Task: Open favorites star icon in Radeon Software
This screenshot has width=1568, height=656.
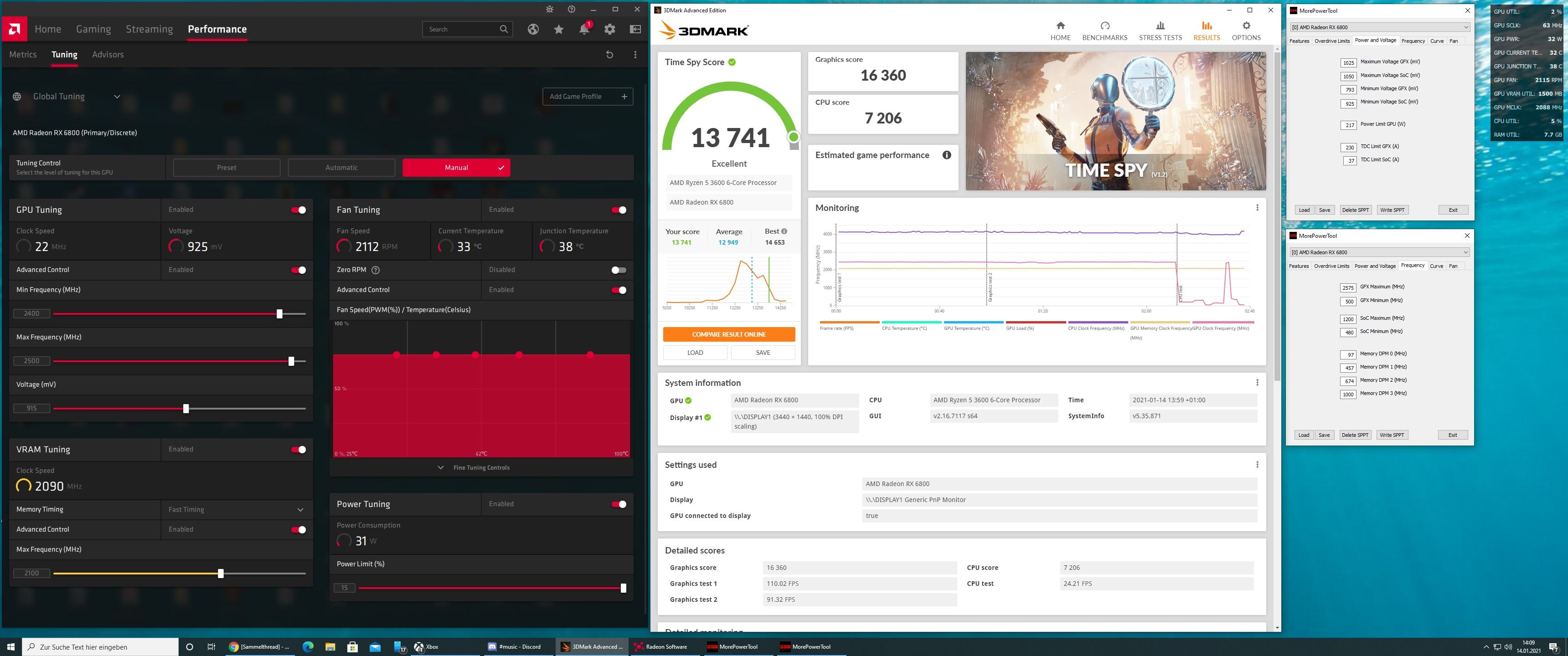Action: pyautogui.click(x=559, y=29)
